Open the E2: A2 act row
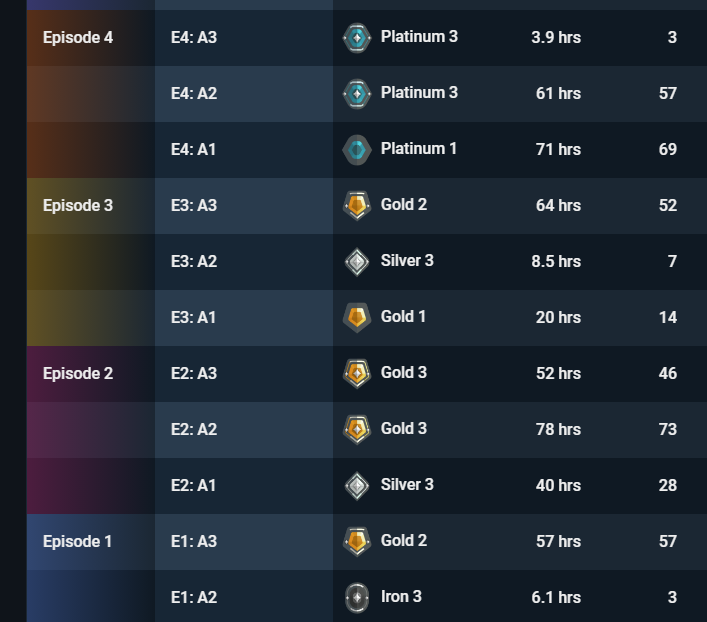Viewport: 707px width, 622px height. [194, 430]
